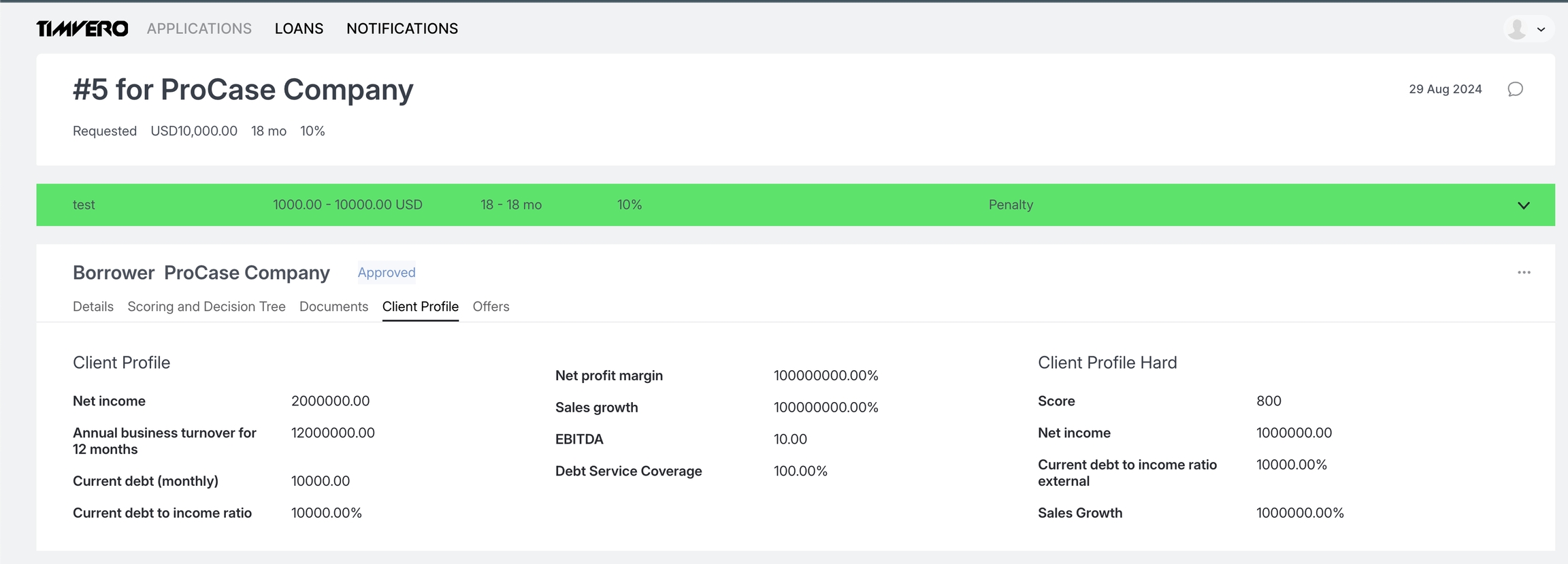The image size is (1568, 564).
Task: Select the Documents tab
Action: click(x=333, y=306)
